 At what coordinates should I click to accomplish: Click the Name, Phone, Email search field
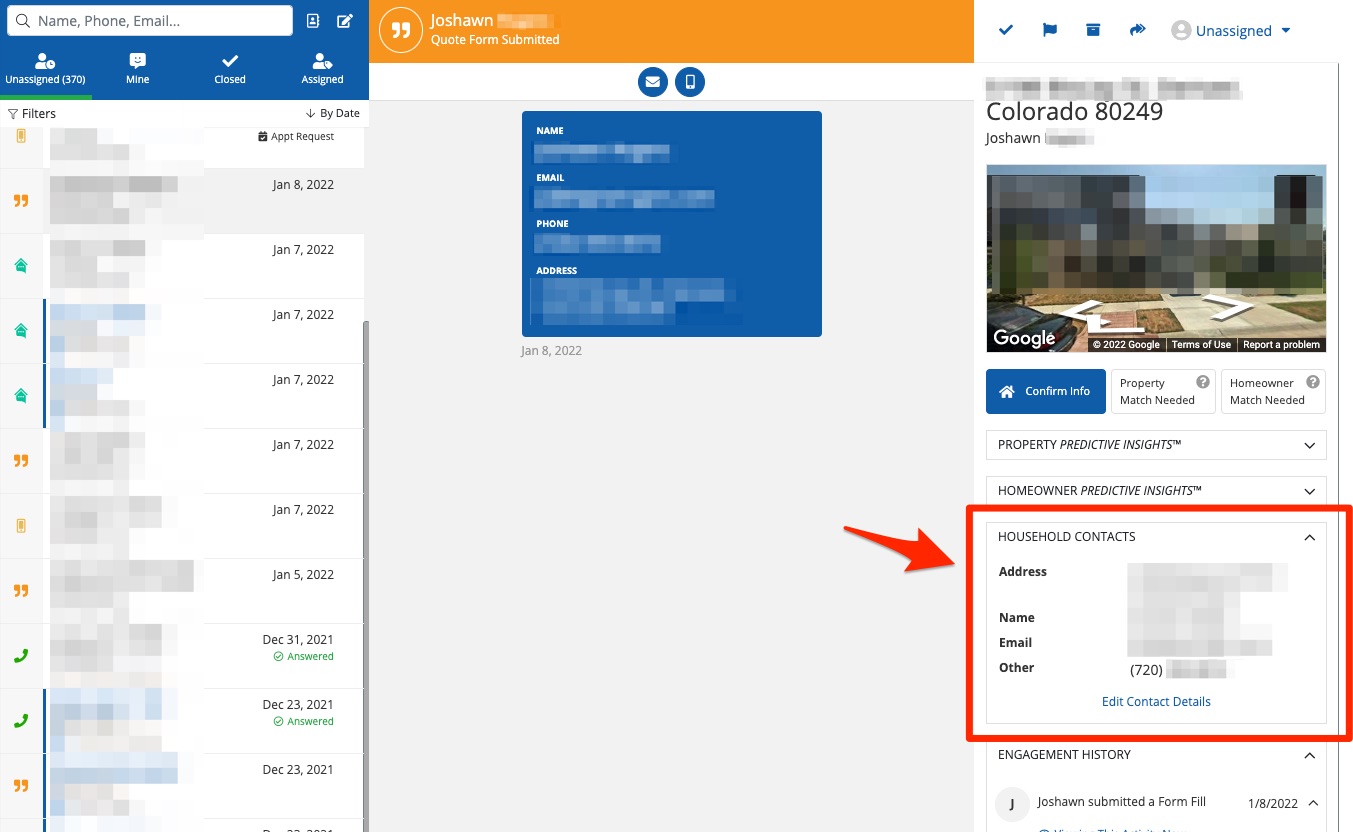pyautogui.click(x=160, y=21)
